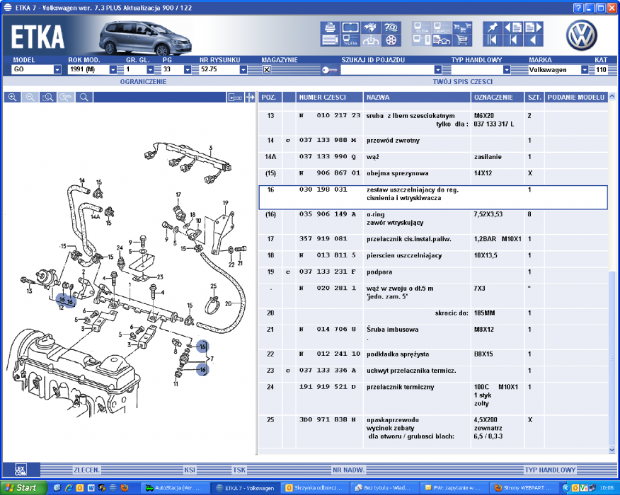Select the Zlecen. tab at bottom
Screen dimensions: 620x495
click(86, 468)
